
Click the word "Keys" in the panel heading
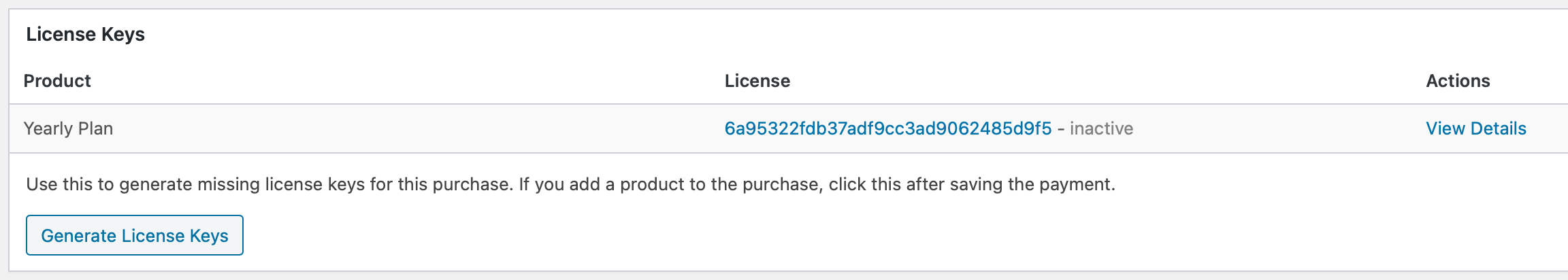pos(123,34)
